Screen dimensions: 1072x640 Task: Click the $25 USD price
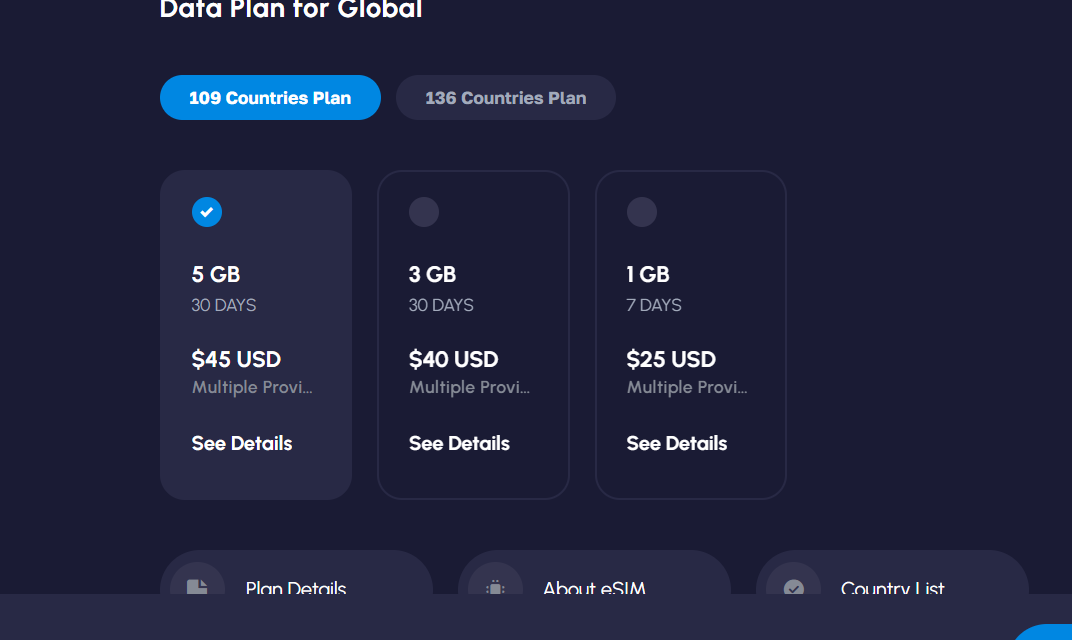click(x=671, y=359)
